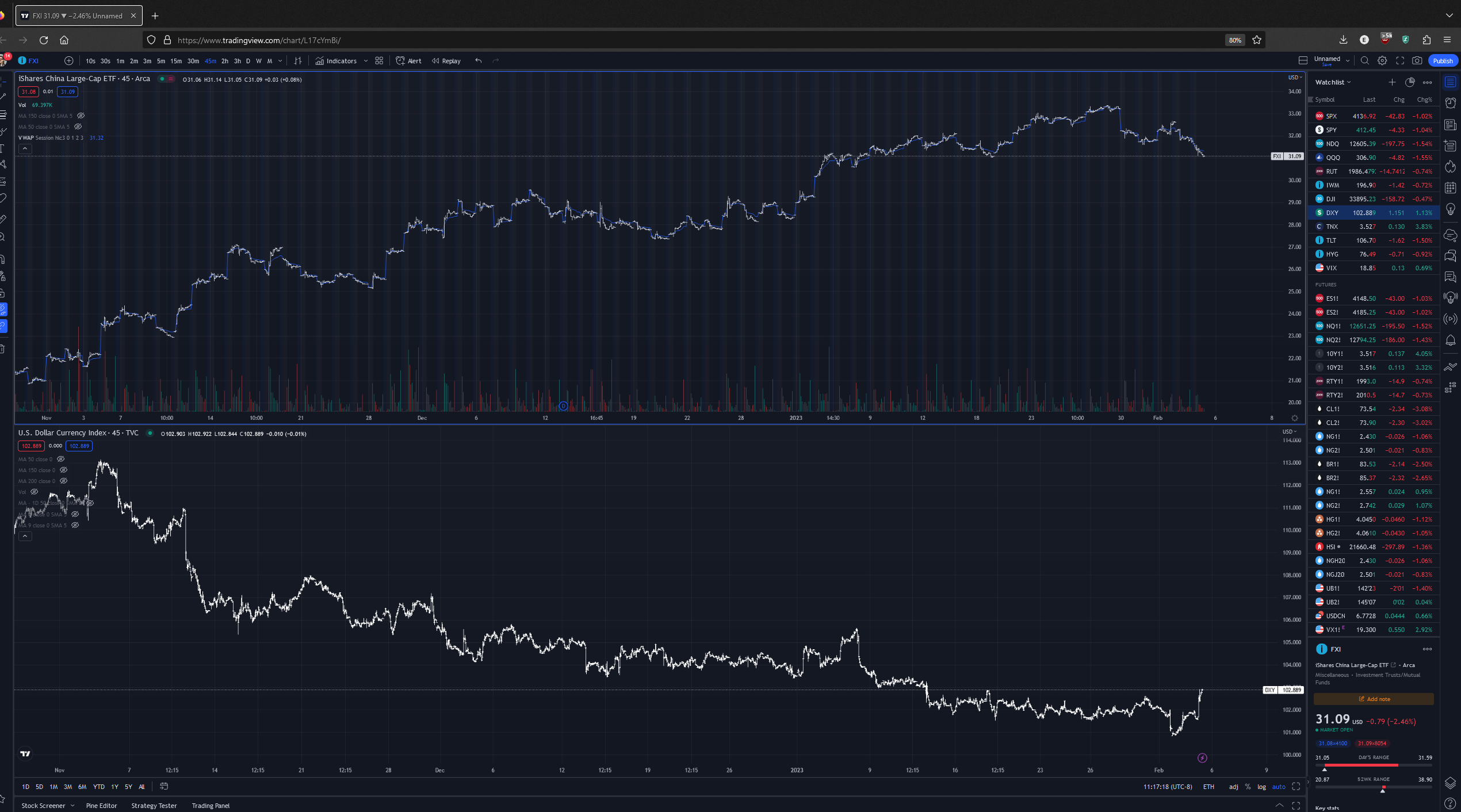Viewport: 1461px width, 812px height.
Task: Open the layout grid selector
Action: pos(379,61)
